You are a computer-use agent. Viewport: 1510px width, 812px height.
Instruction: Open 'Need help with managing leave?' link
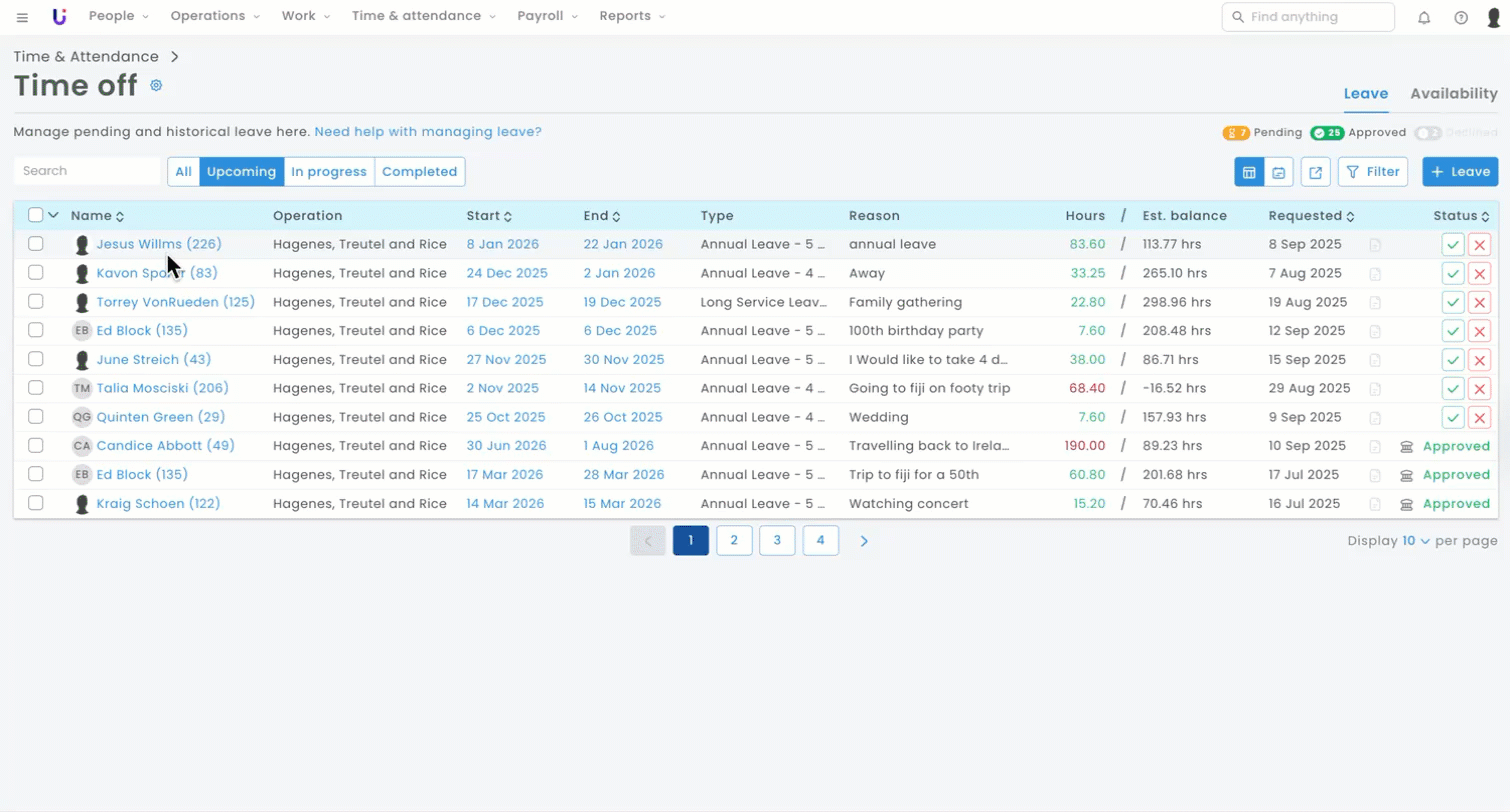click(x=428, y=132)
